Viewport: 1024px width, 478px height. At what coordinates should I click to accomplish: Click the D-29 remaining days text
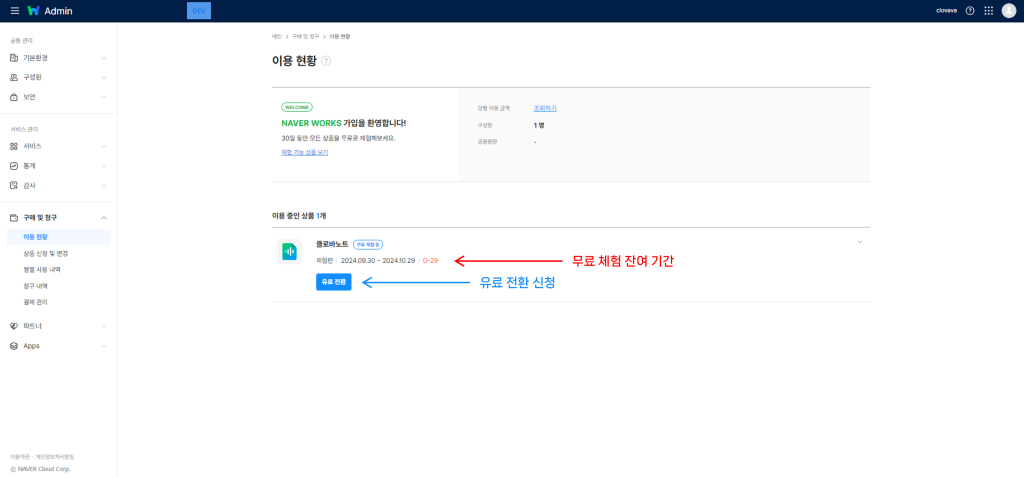point(430,261)
